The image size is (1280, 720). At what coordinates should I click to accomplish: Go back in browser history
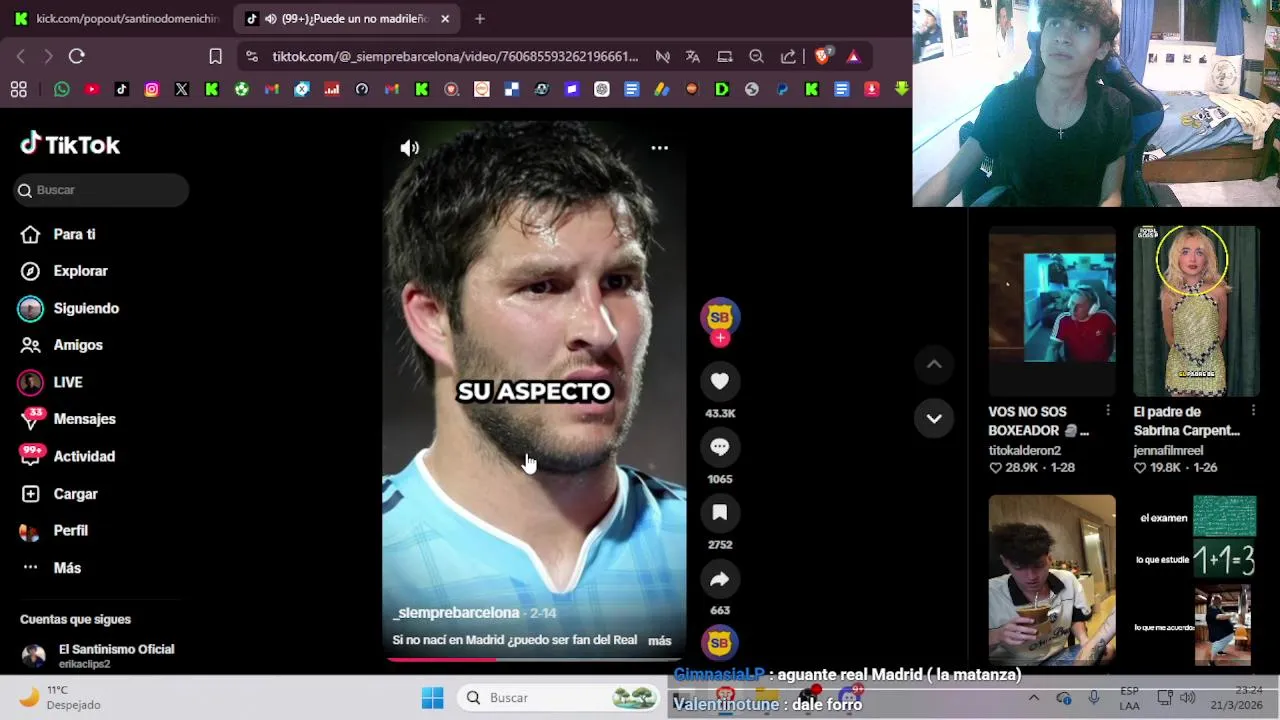pos(20,57)
